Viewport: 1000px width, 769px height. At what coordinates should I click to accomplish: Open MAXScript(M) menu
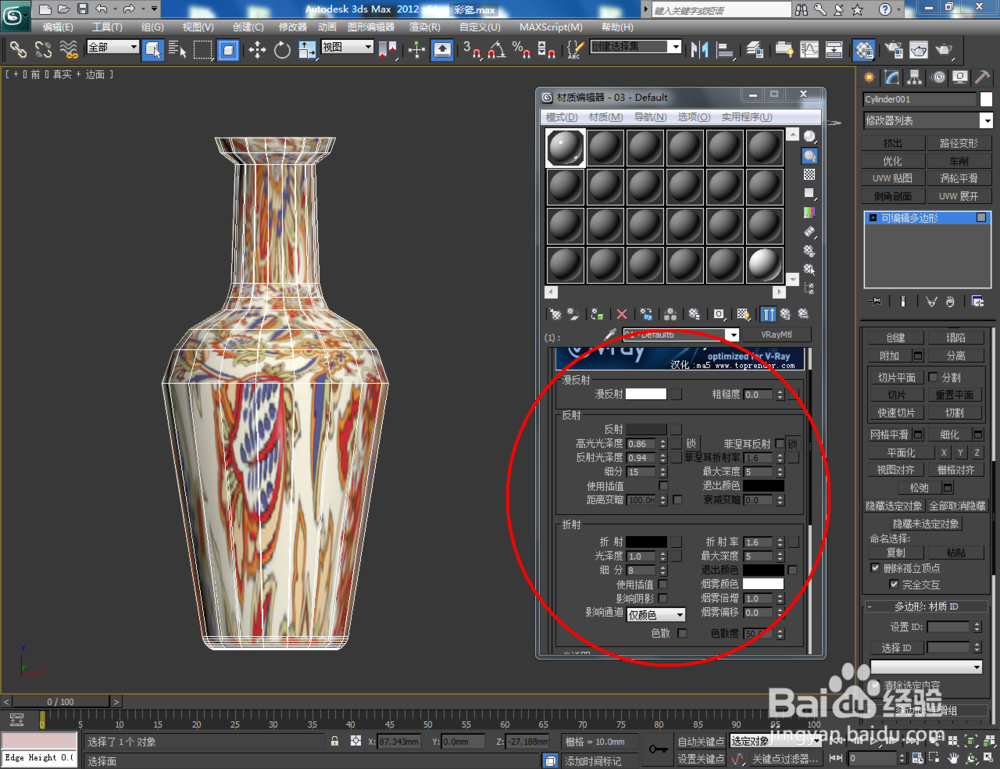click(x=550, y=27)
